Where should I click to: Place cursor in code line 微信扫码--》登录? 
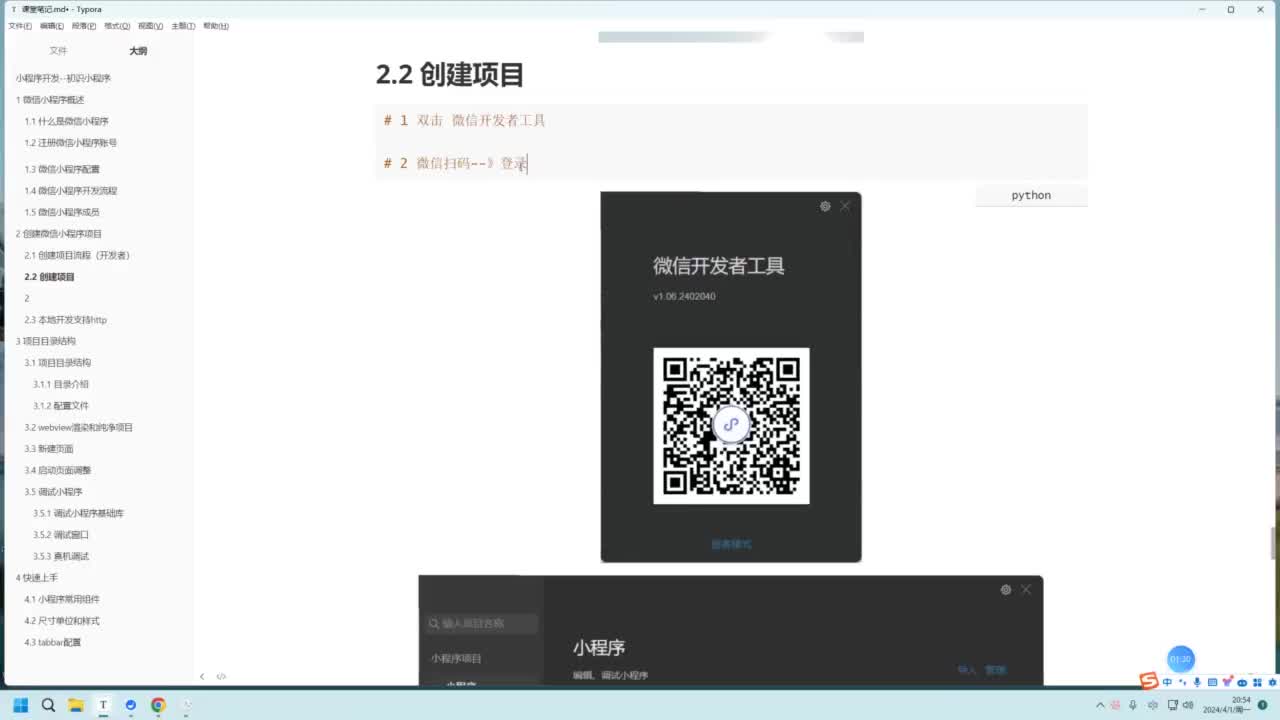point(456,163)
